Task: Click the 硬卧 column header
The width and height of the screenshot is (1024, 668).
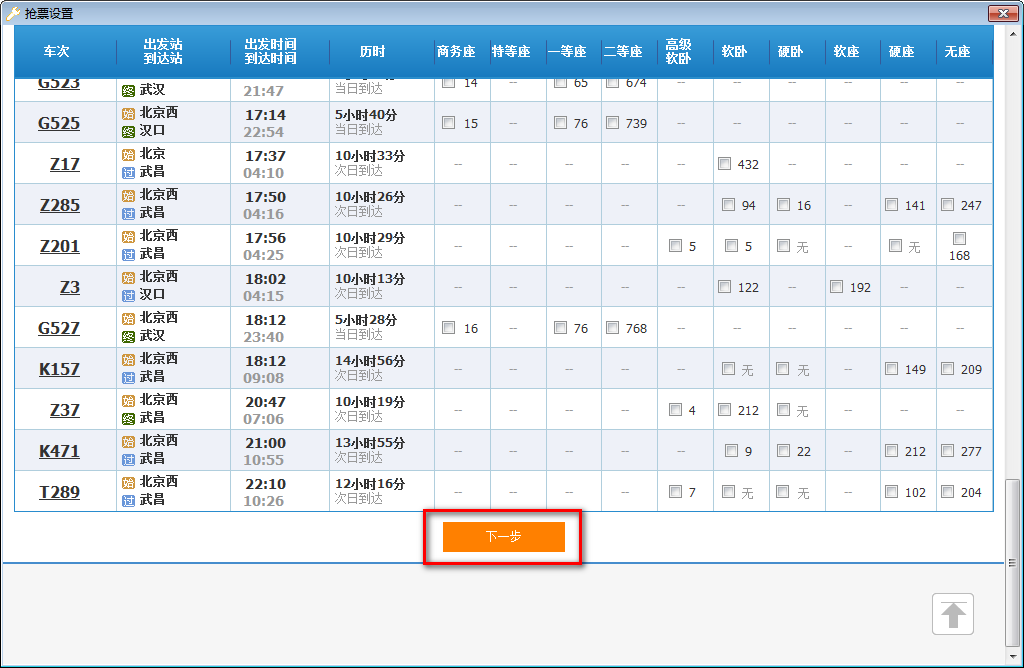Action: tap(790, 52)
